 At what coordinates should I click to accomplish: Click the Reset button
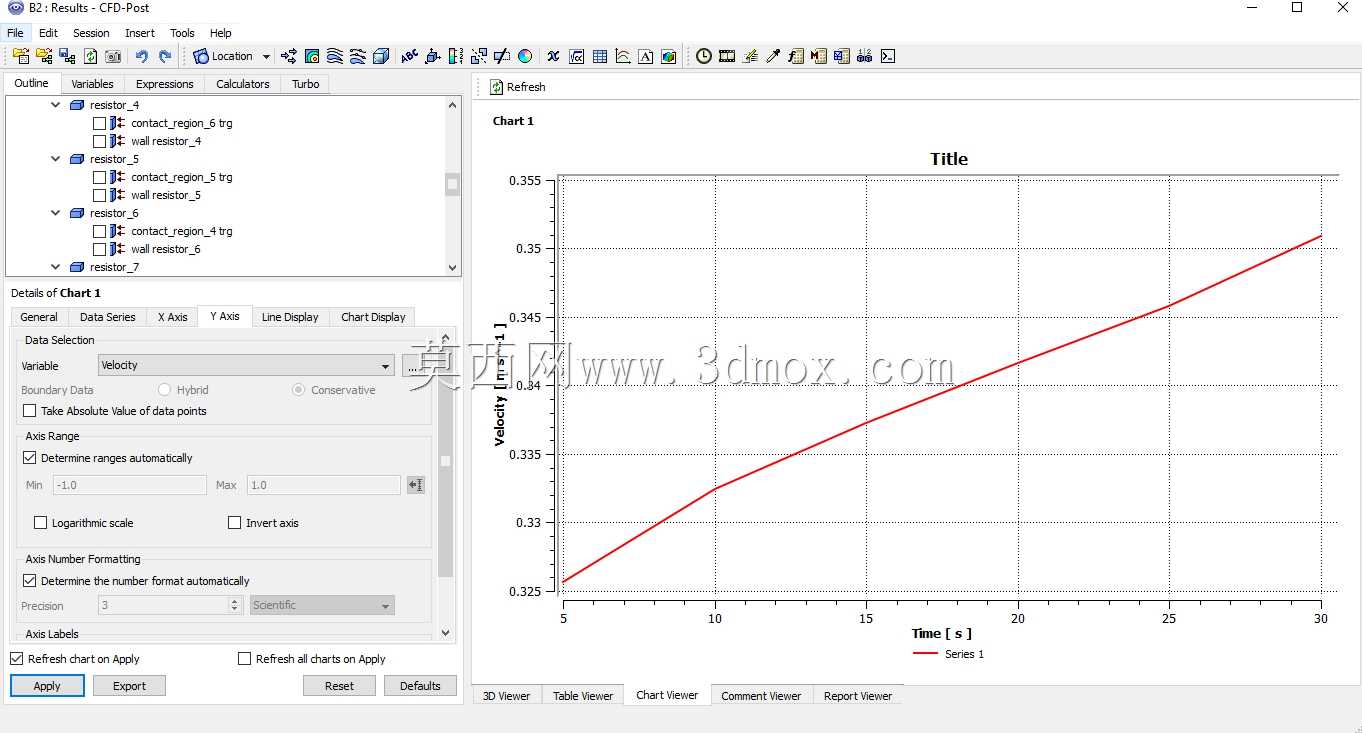click(x=339, y=686)
